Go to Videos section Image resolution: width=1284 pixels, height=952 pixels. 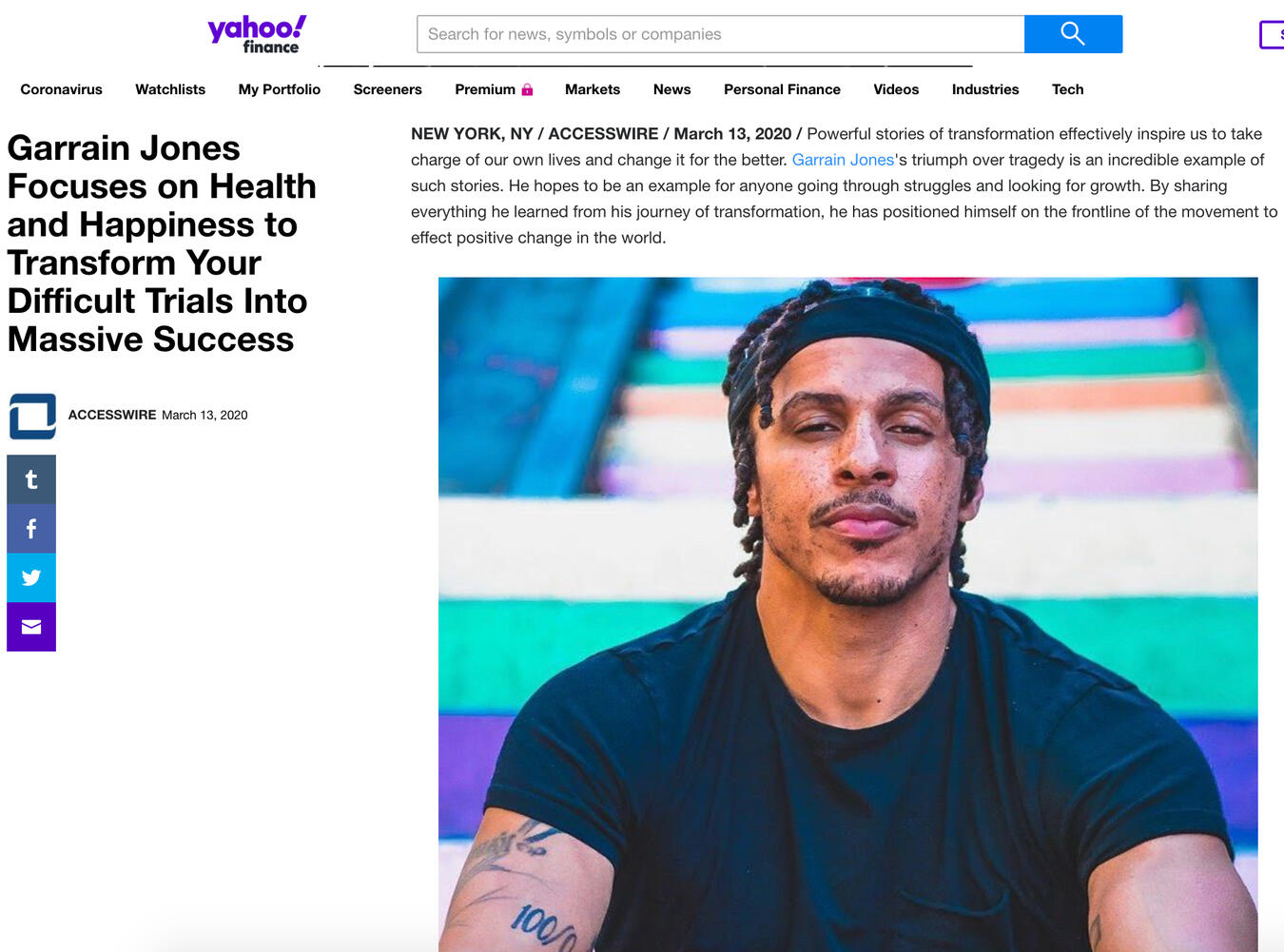pos(896,89)
